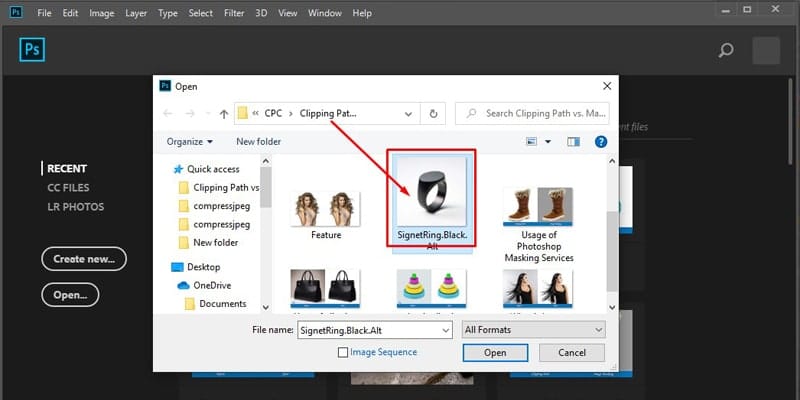Click the Desktop icon in tree
This screenshot has height=400, width=800.
177,267
